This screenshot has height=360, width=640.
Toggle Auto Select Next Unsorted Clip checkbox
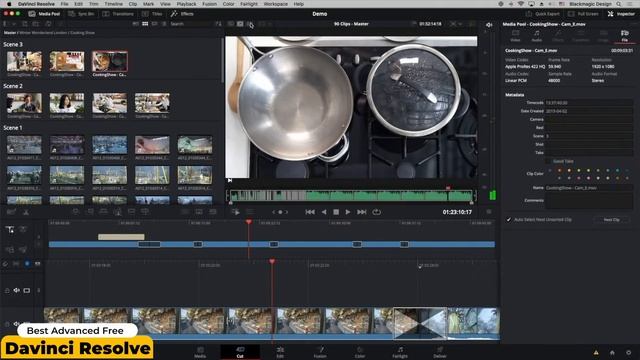509,220
